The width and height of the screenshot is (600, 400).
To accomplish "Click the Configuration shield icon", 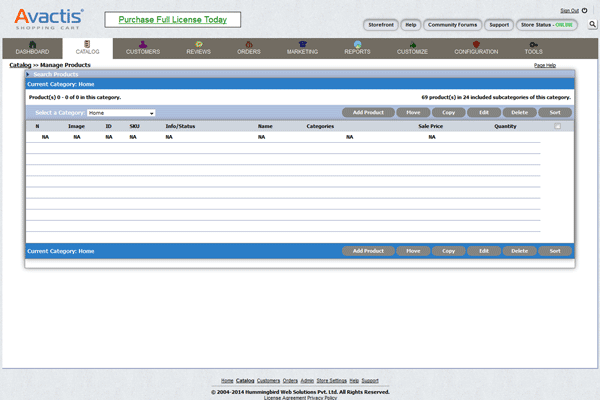I will pyautogui.click(x=476, y=44).
